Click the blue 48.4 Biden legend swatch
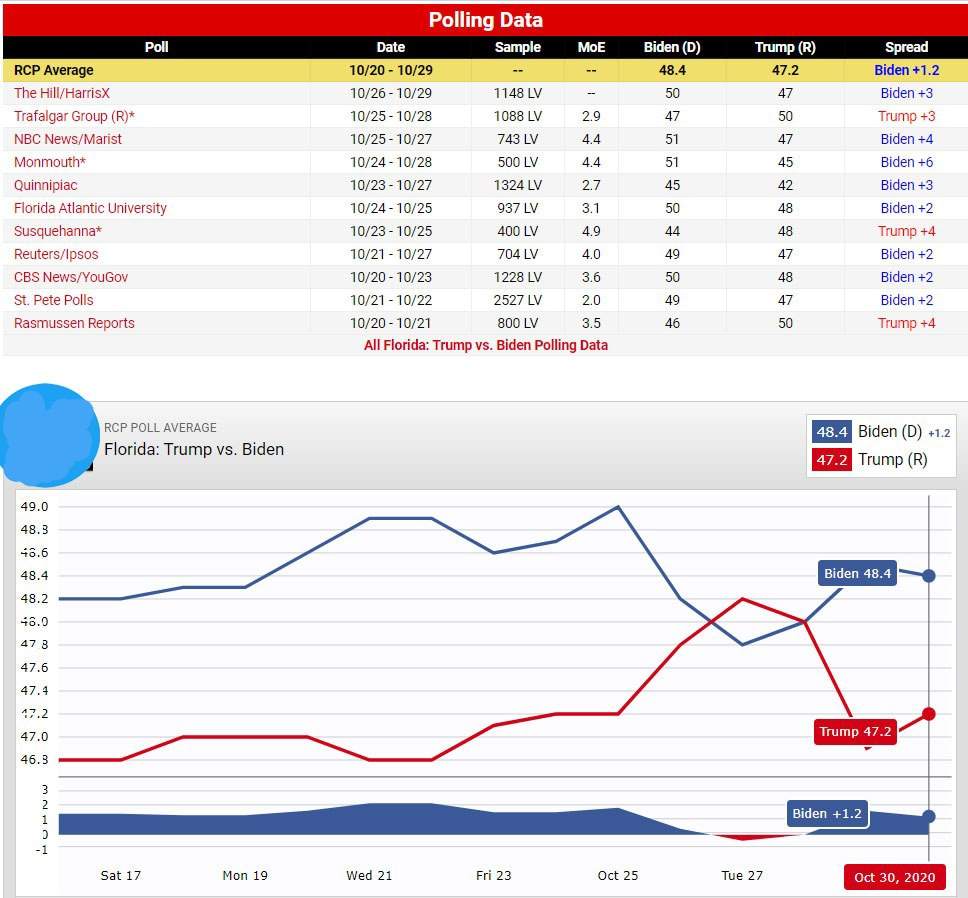The height and width of the screenshot is (898, 968). pos(832,431)
